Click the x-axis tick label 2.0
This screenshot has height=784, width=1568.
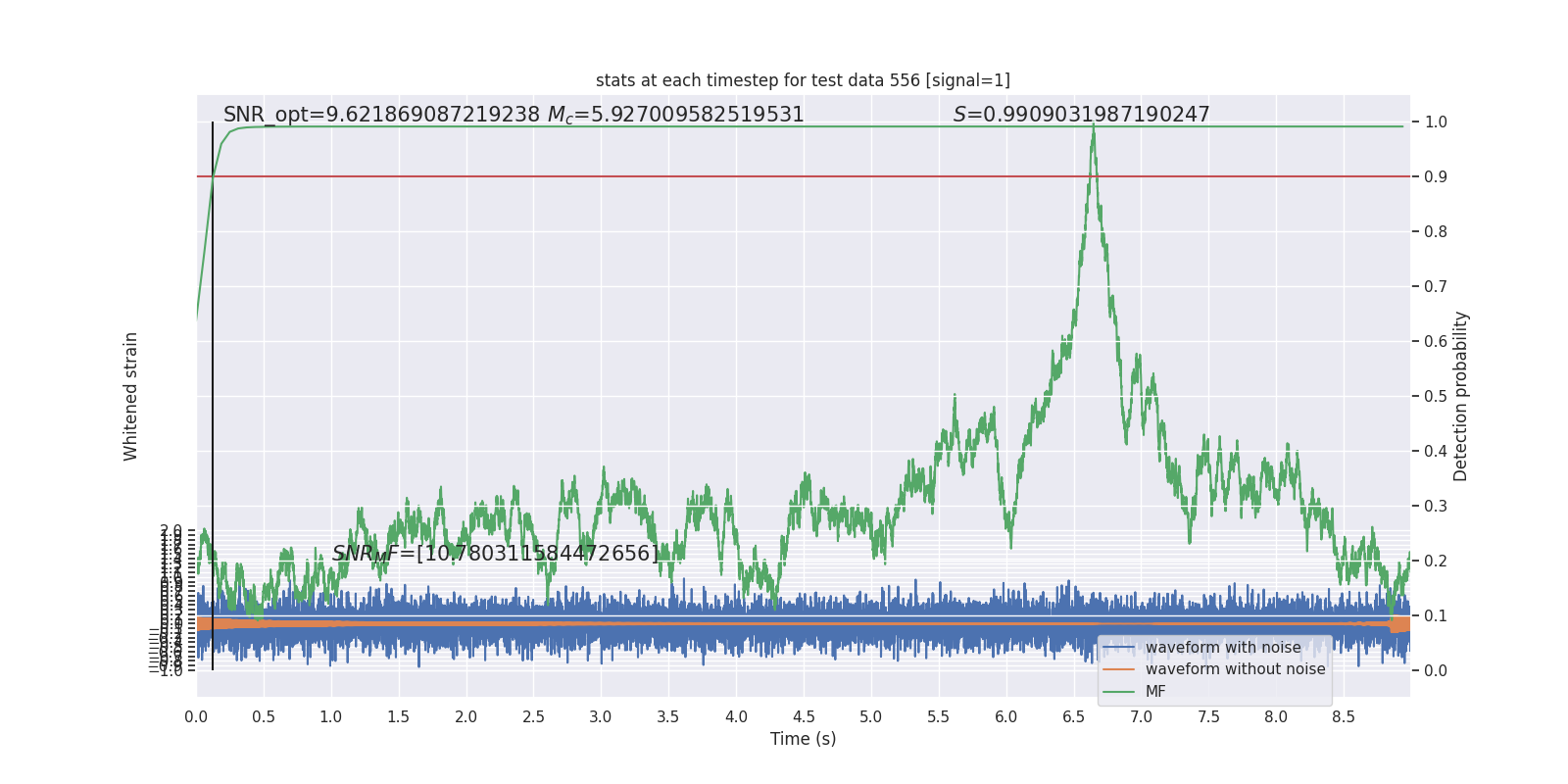466,717
